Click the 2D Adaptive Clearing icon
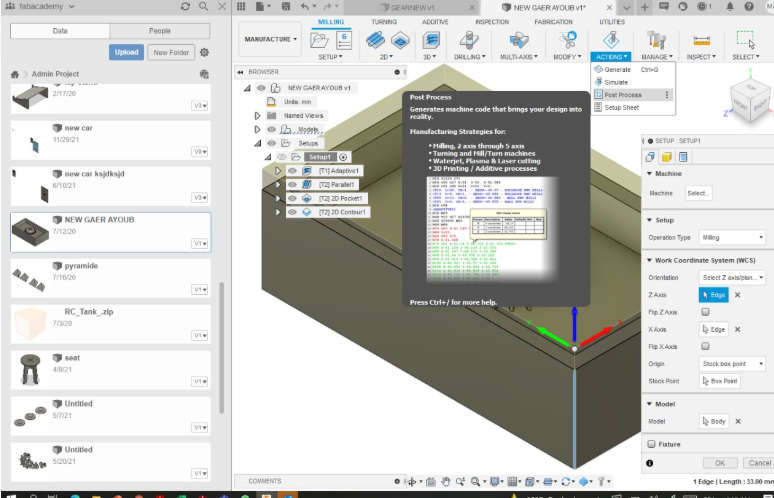774x498 pixels. pyautogui.click(x=376, y=40)
